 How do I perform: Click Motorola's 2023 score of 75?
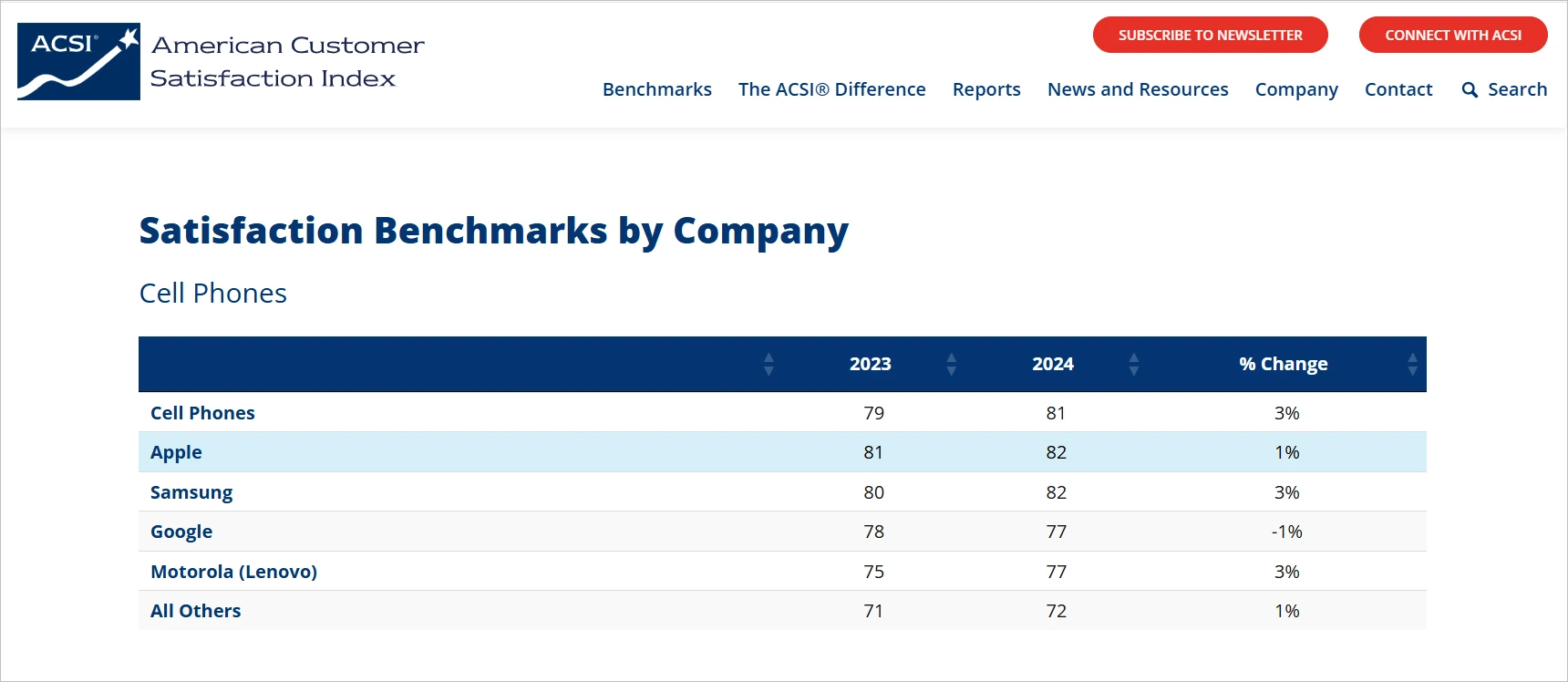[x=873, y=572]
